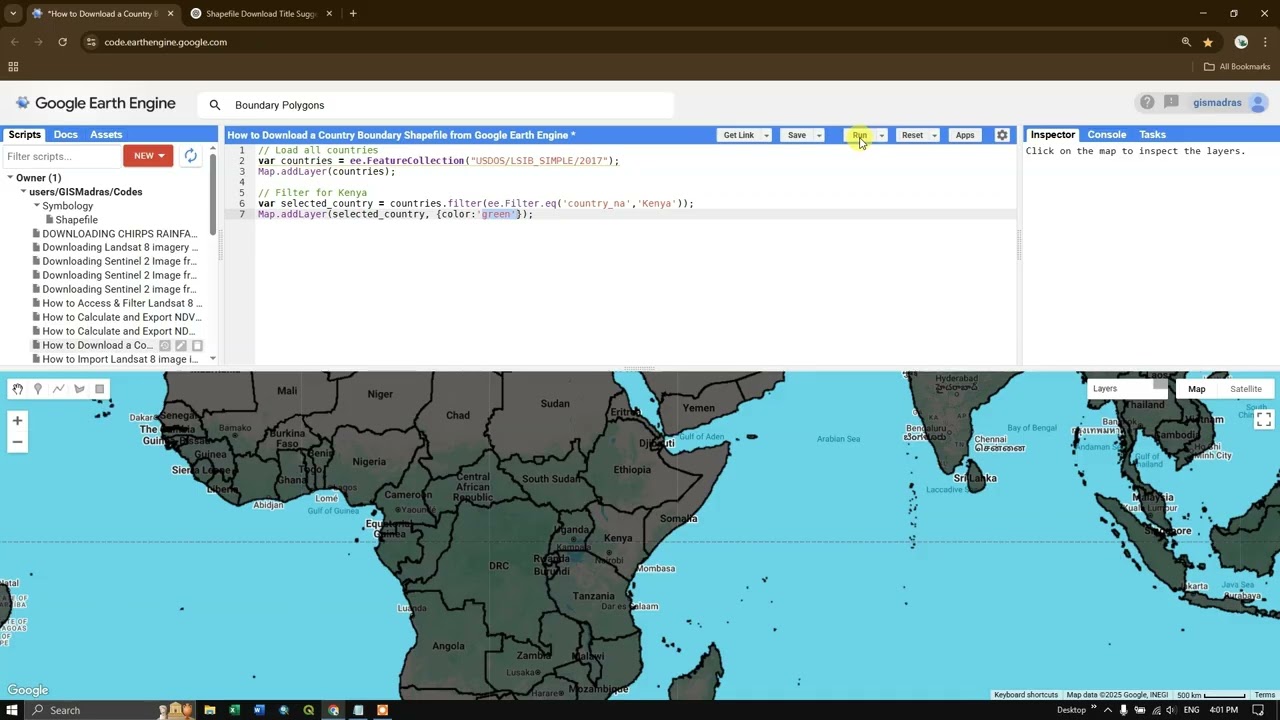The height and width of the screenshot is (720, 1280).
Task: Select the Scripts tab
Action: point(25,134)
